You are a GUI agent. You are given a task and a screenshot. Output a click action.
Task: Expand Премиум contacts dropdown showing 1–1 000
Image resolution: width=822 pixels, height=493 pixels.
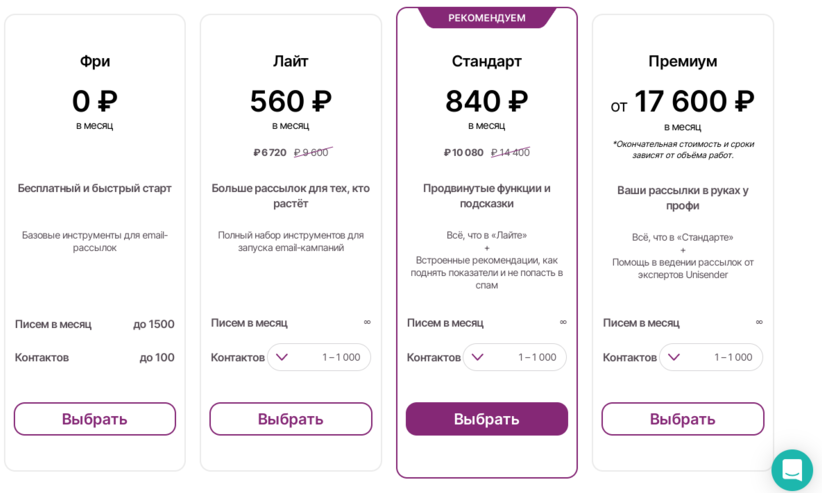coord(711,357)
